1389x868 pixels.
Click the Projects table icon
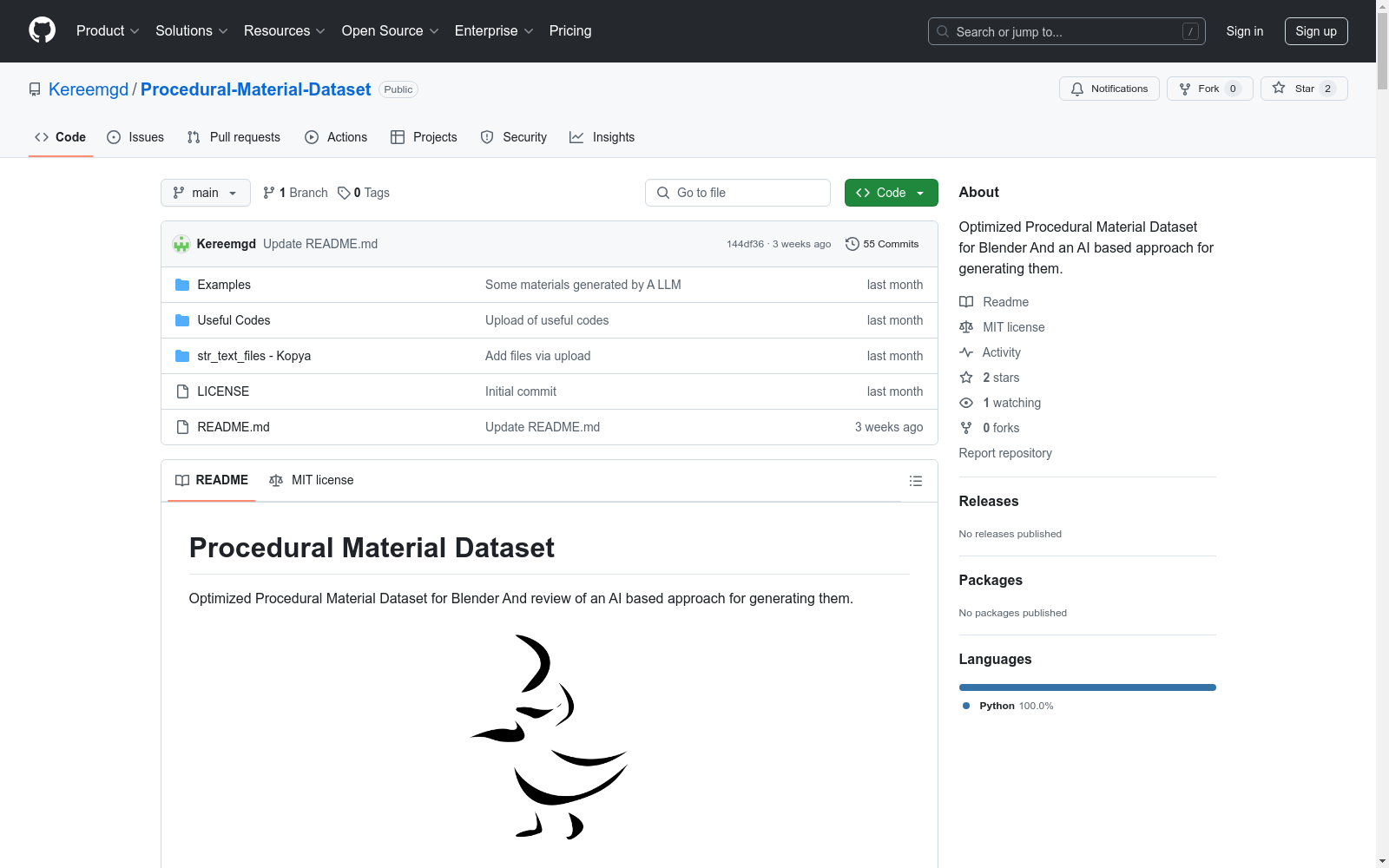pyautogui.click(x=398, y=137)
